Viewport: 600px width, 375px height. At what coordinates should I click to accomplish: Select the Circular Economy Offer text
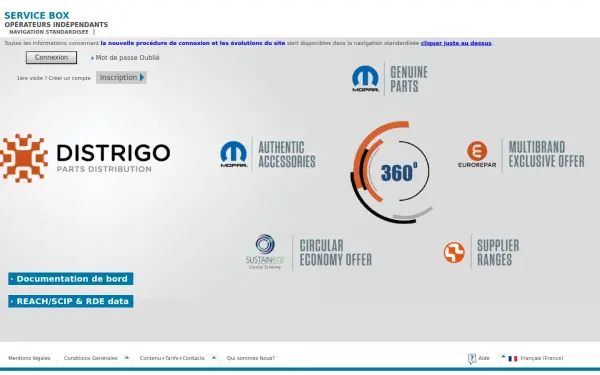(x=336, y=253)
